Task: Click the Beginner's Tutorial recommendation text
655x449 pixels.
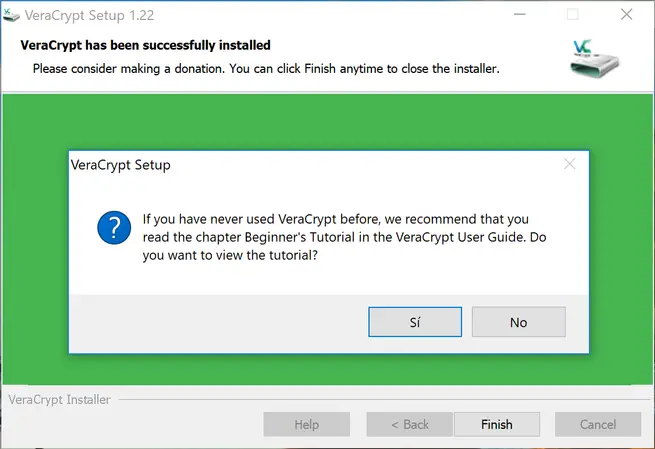Action: [336, 237]
